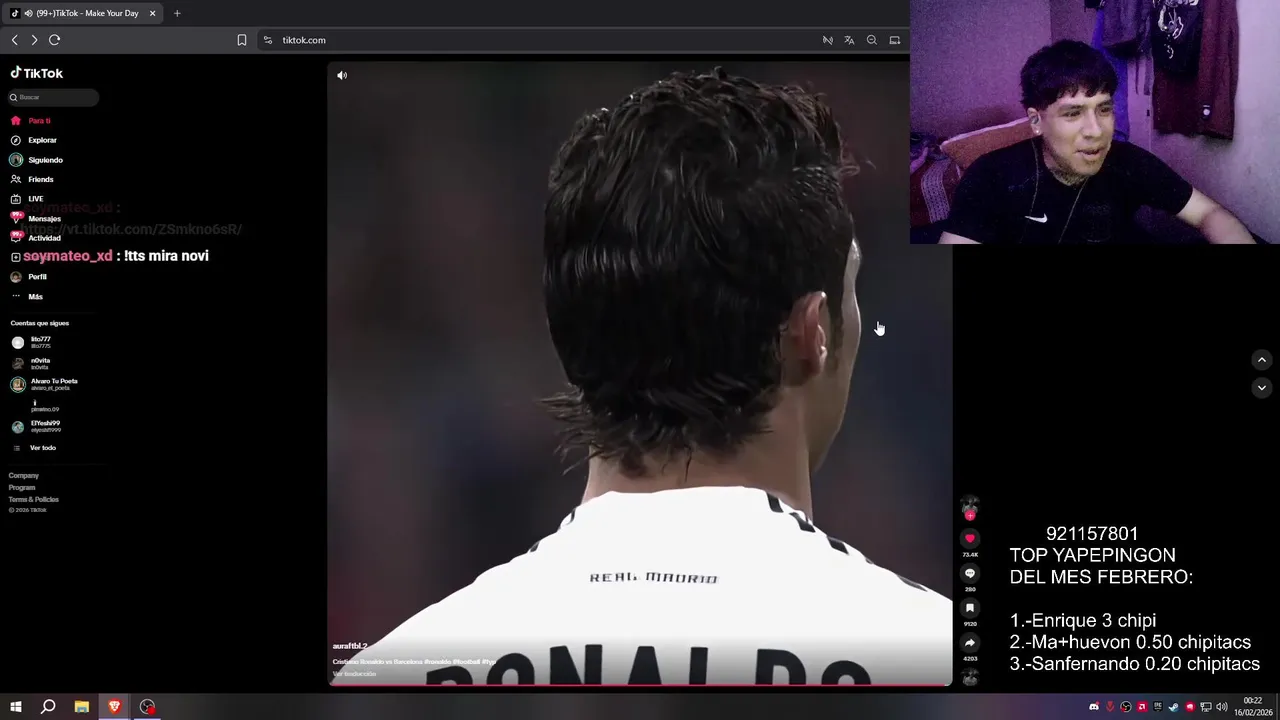The image size is (1280, 720).
Task: Click the Discord tray icon
Action: pos(1094,707)
